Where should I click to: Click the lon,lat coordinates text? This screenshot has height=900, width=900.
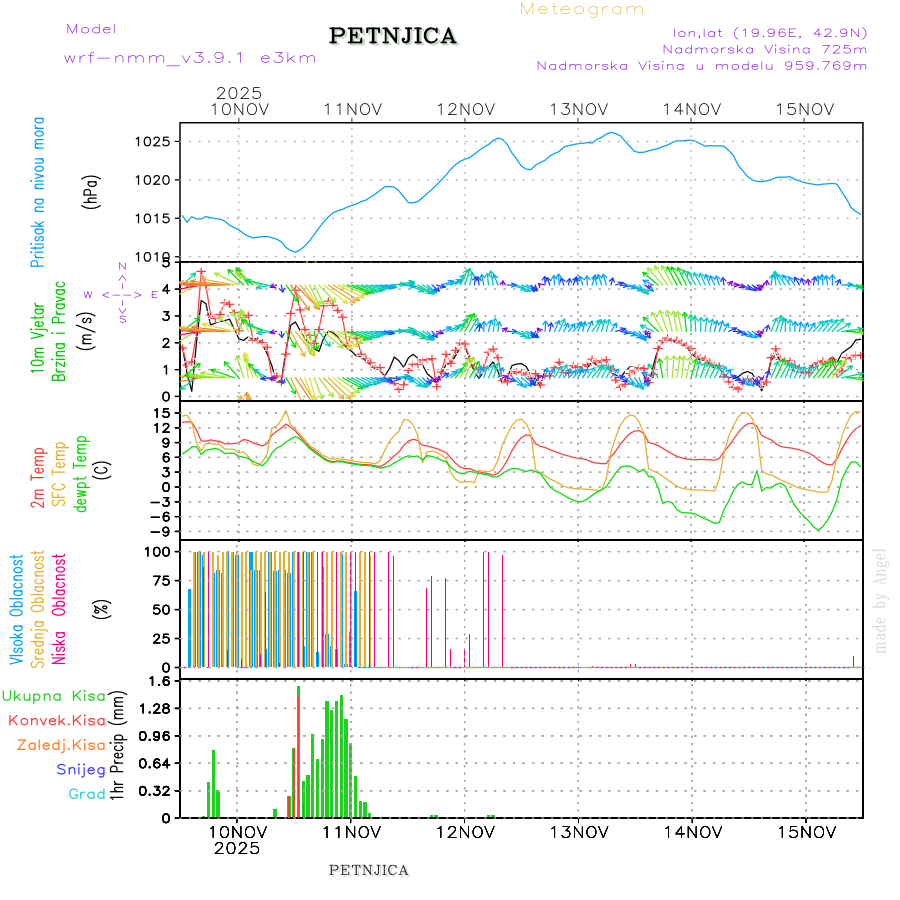pyautogui.click(x=769, y=31)
